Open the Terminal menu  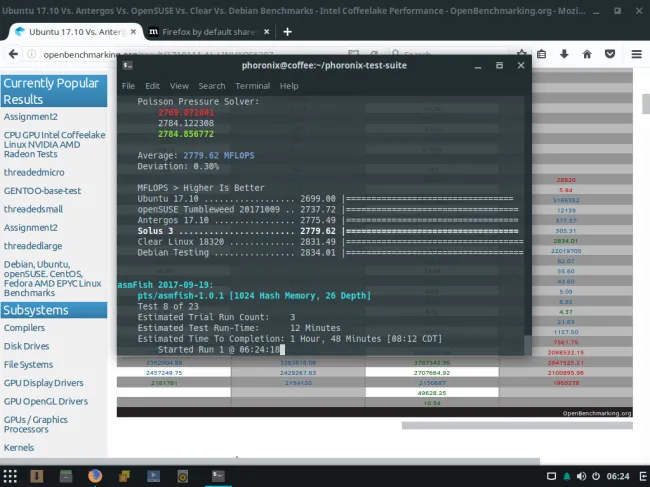[252, 86]
